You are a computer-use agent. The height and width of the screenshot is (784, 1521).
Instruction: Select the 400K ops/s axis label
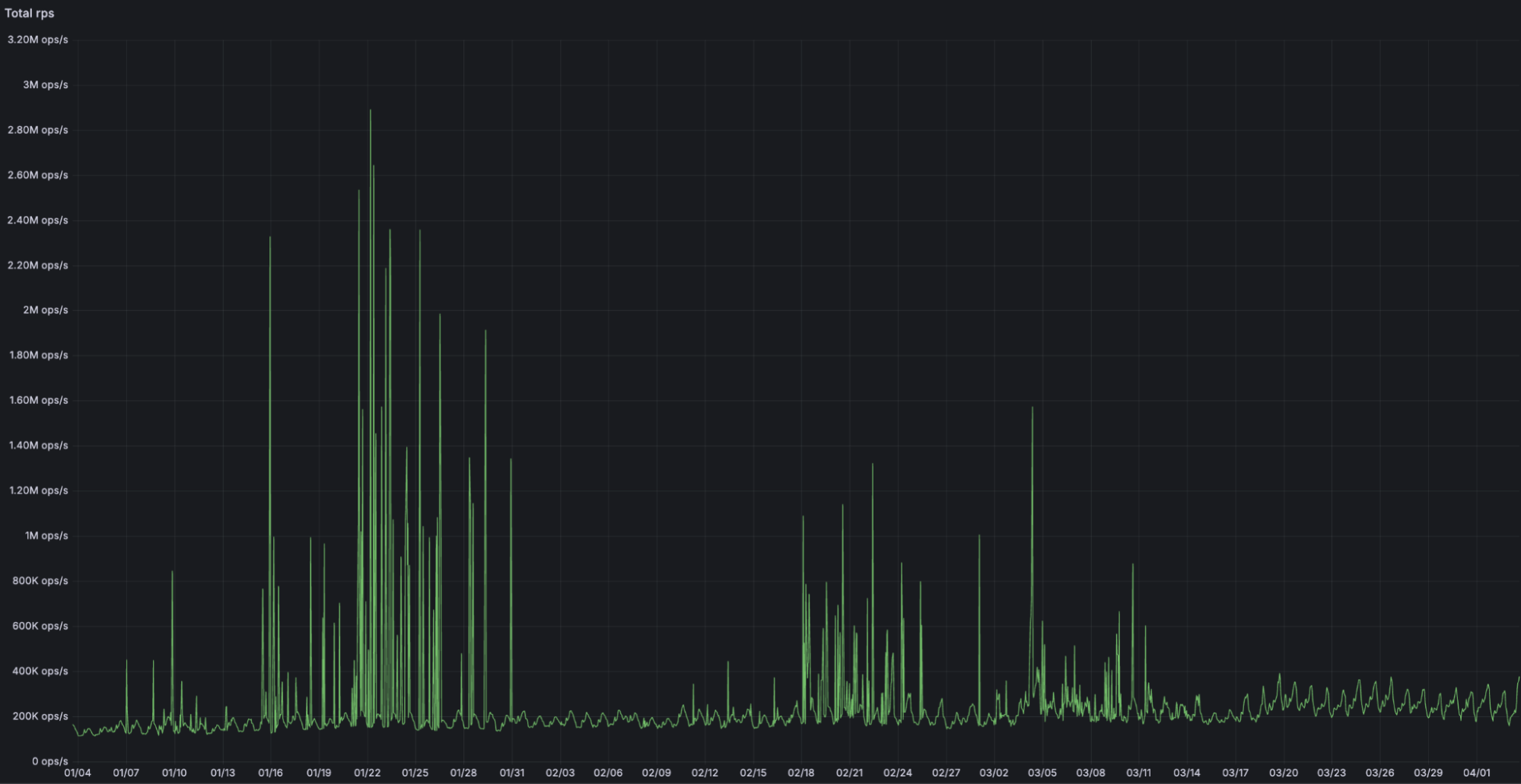pyautogui.click(x=40, y=671)
